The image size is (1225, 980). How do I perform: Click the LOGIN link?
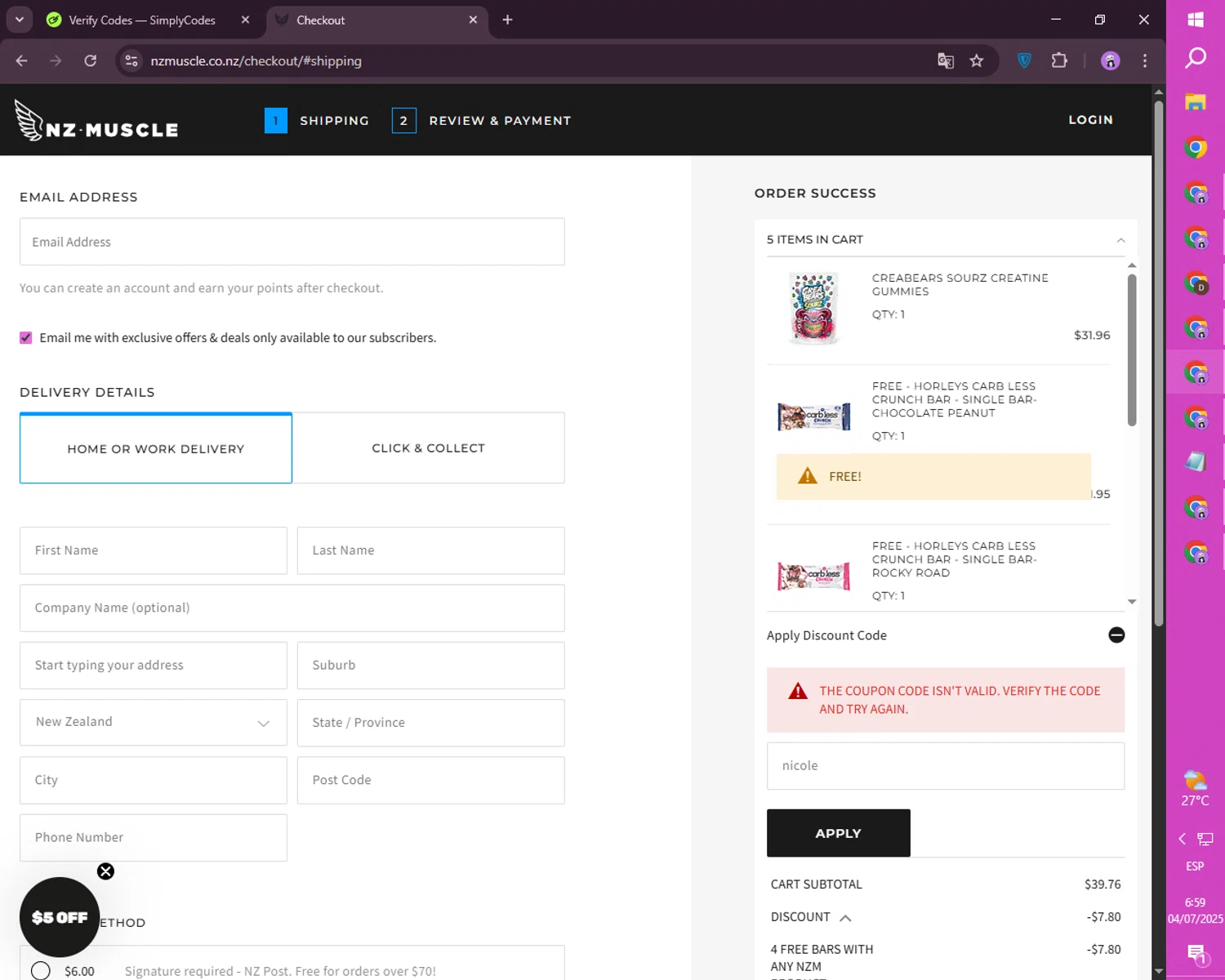click(1091, 120)
